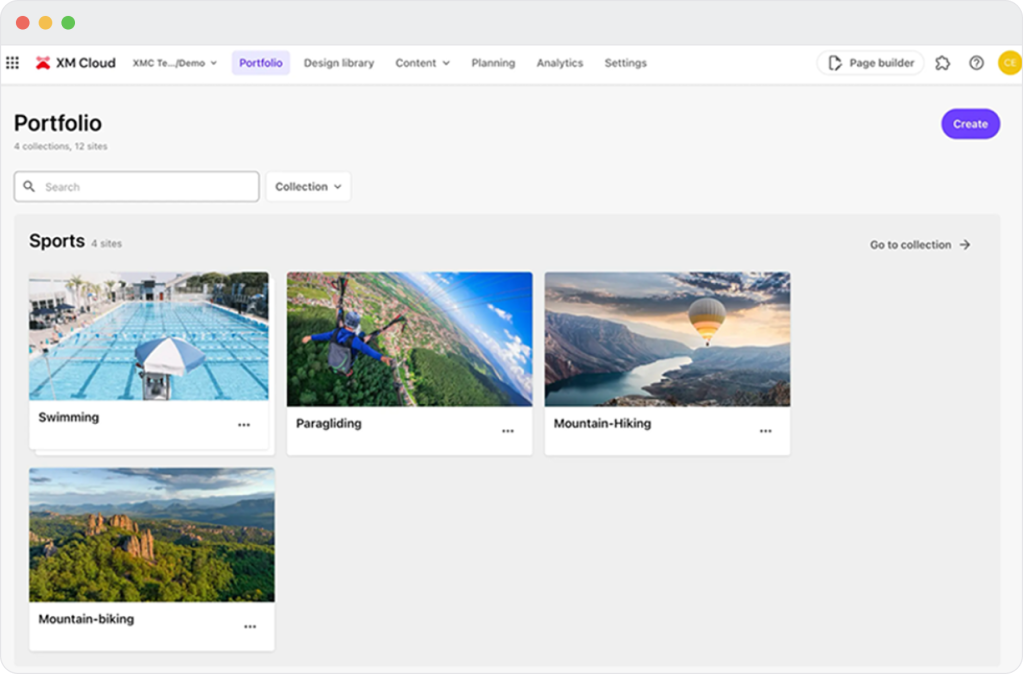Screen dimensions: 1023x674
Task: Open the Paragliding site thumbnail
Action: (x=410, y=339)
